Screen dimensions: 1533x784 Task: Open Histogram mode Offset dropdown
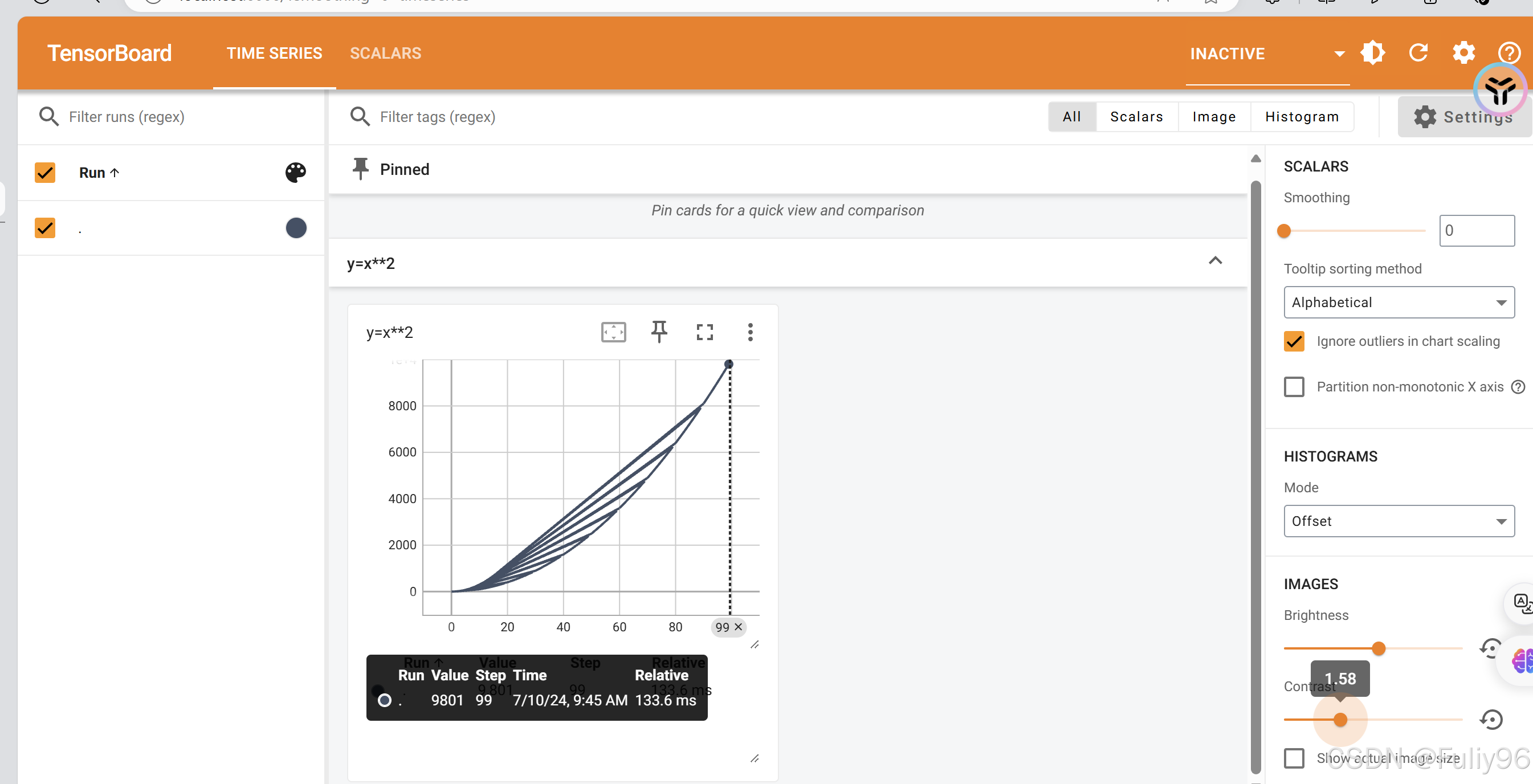(1399, 521)
